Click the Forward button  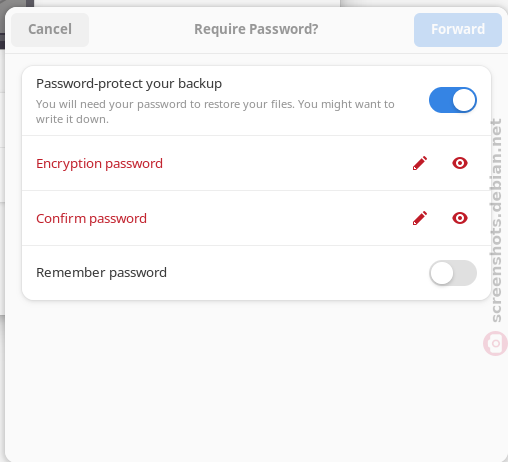coord(458,29)
